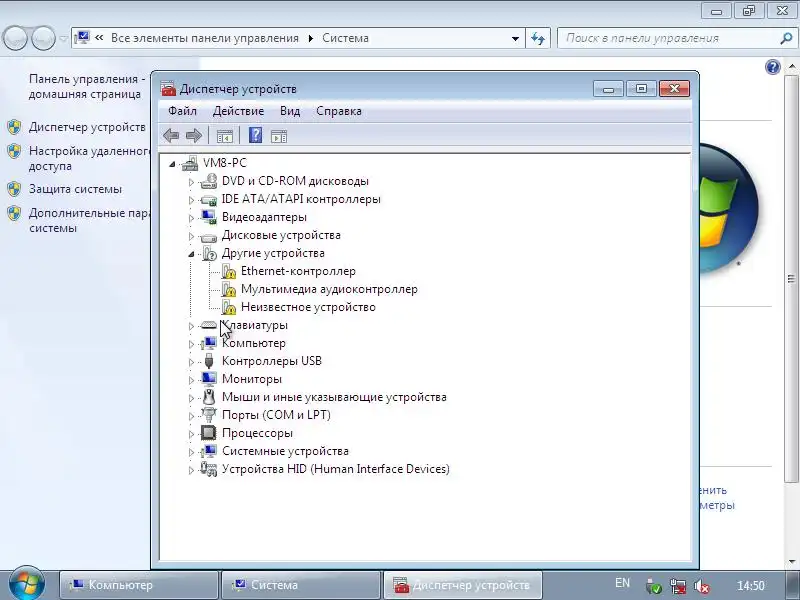The image size is (800, 600).
Task: Collapse the VM8-PC root node
Action: coord(172,164)
